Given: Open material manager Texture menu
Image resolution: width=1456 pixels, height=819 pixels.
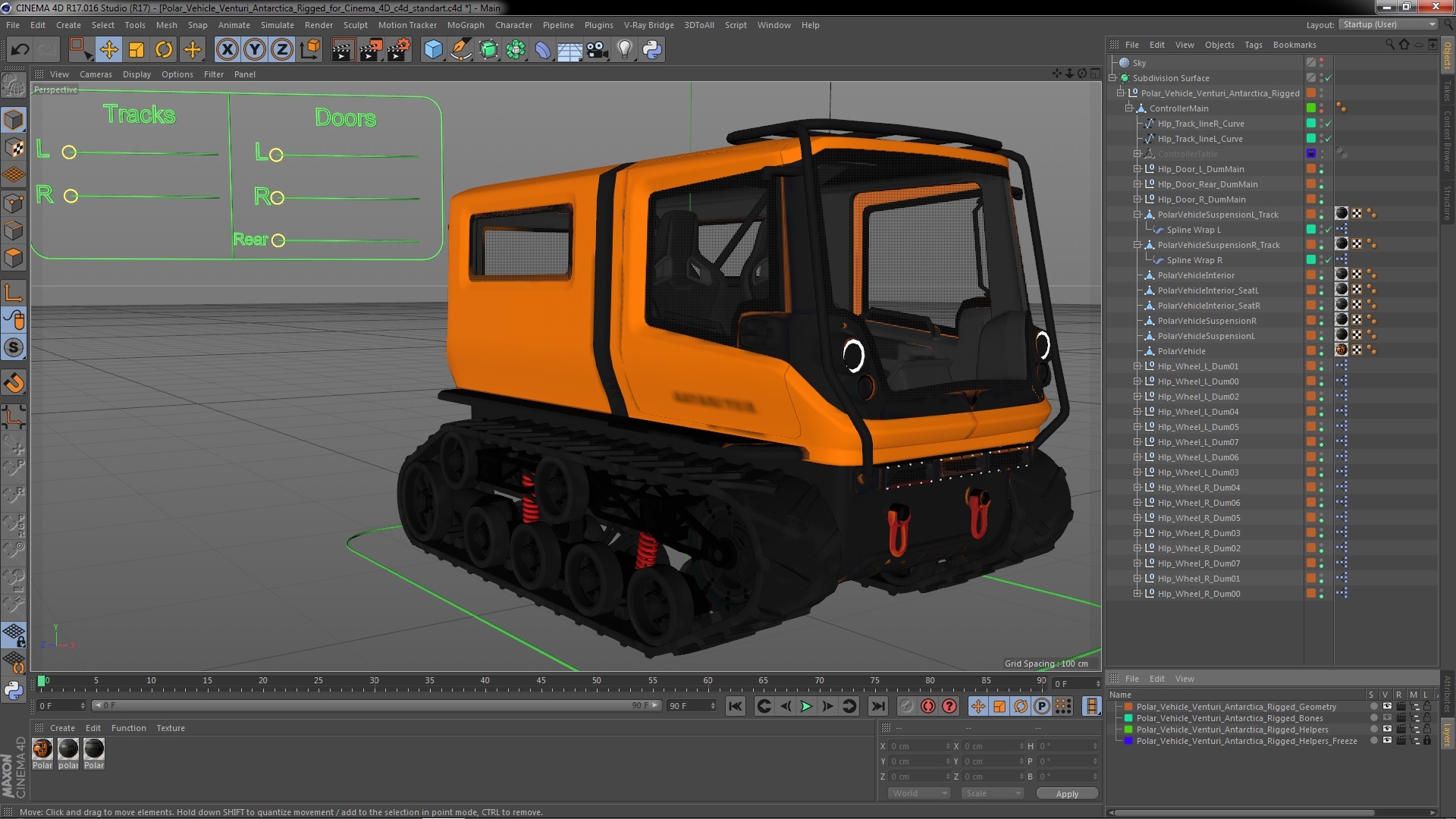Looking at the screenshot, I should [x=171, y=728].
